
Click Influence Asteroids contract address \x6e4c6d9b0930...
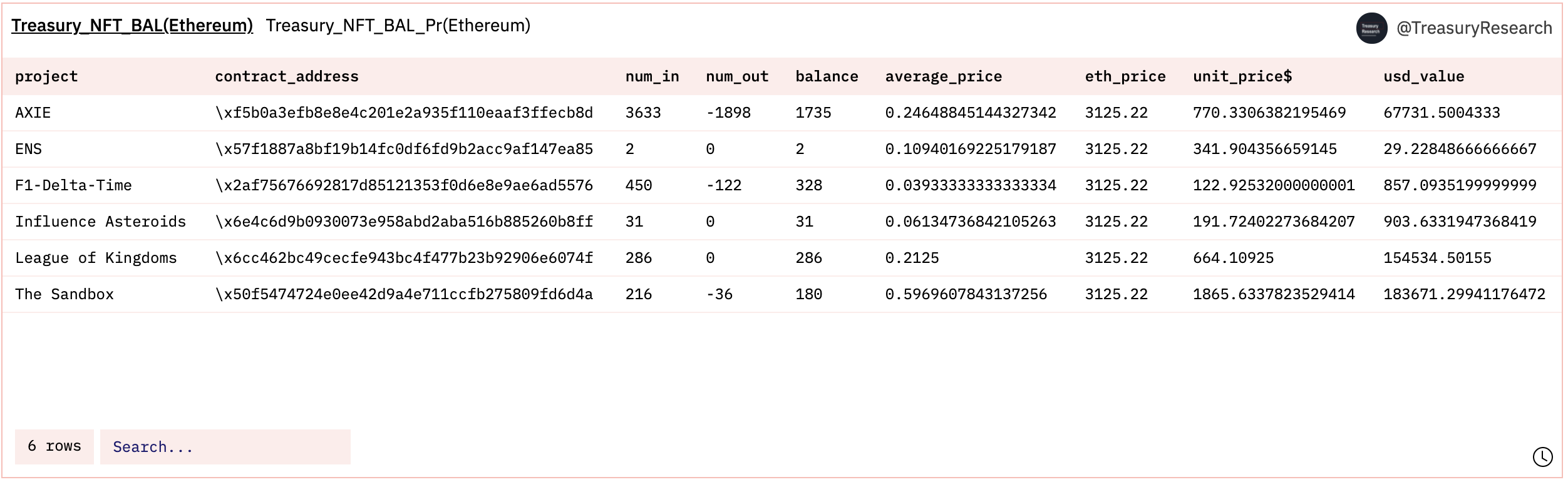tap(404, 222)
